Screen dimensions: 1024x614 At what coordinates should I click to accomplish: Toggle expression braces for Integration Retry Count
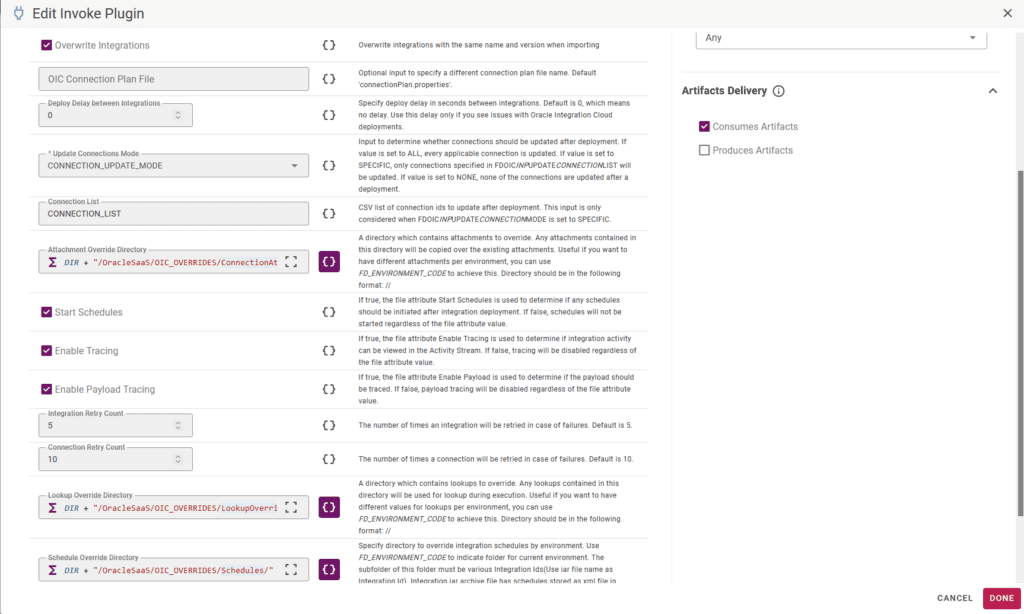[x=328, y=425]
